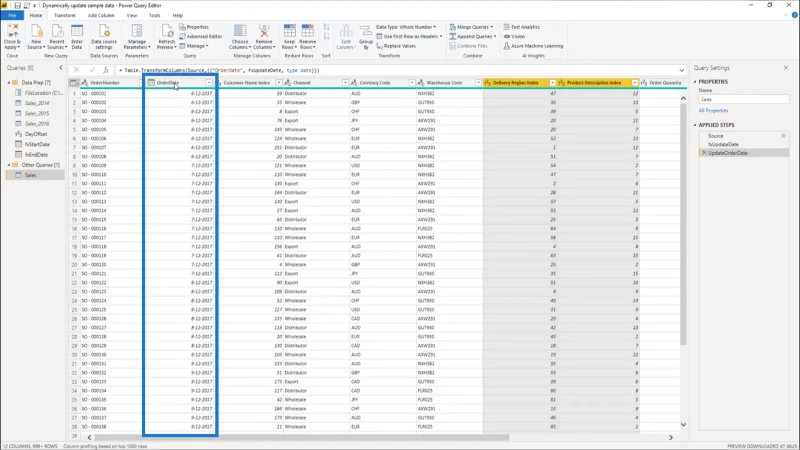Switch to the Help tab
Image resolution: width=800 pixels, height=450 pixels.
[178, 15]
